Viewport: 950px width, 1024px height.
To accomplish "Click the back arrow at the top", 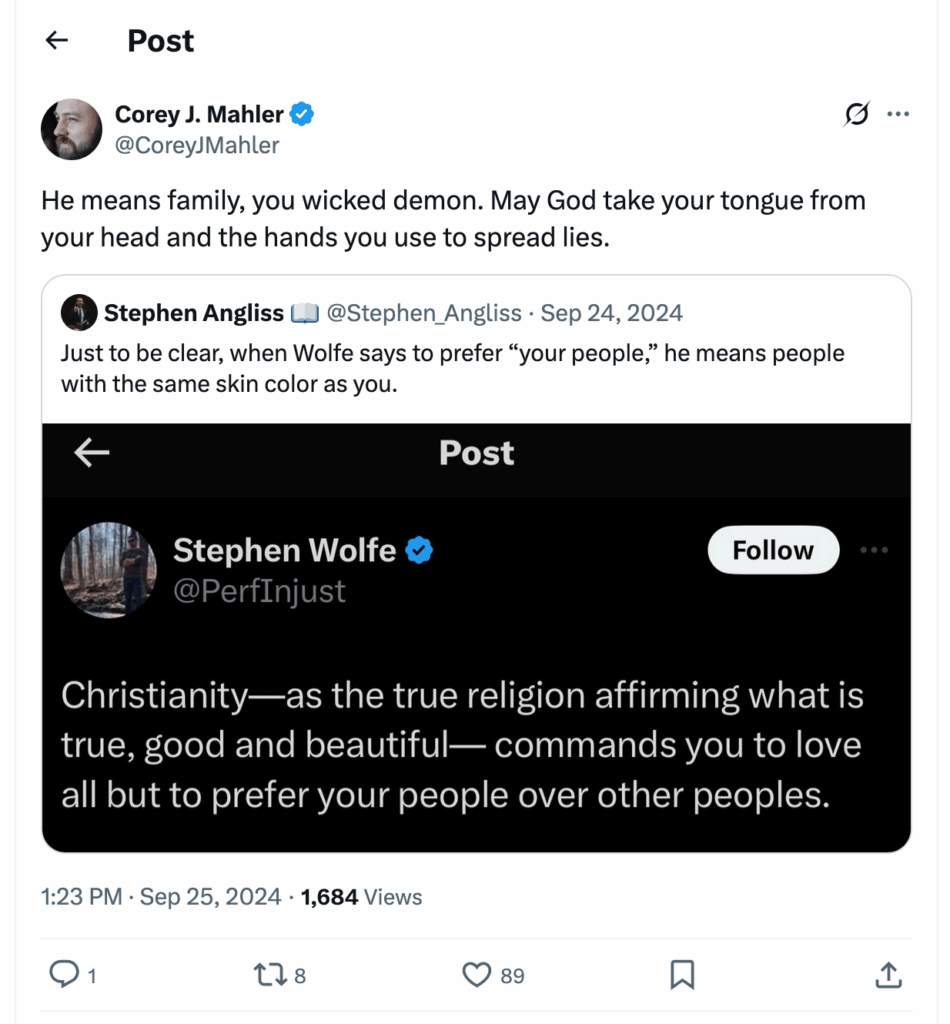I will pos(56,41).
